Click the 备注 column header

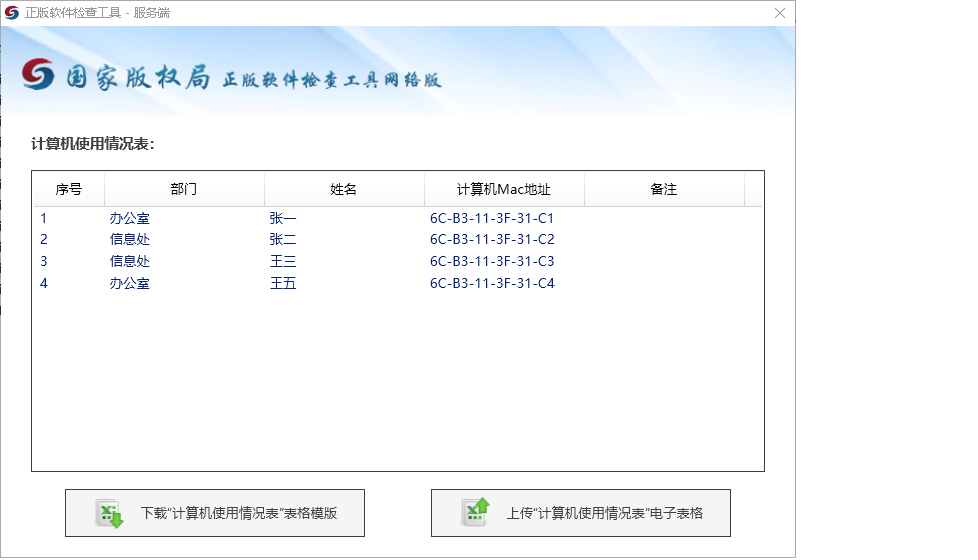(x=664, y=189)
